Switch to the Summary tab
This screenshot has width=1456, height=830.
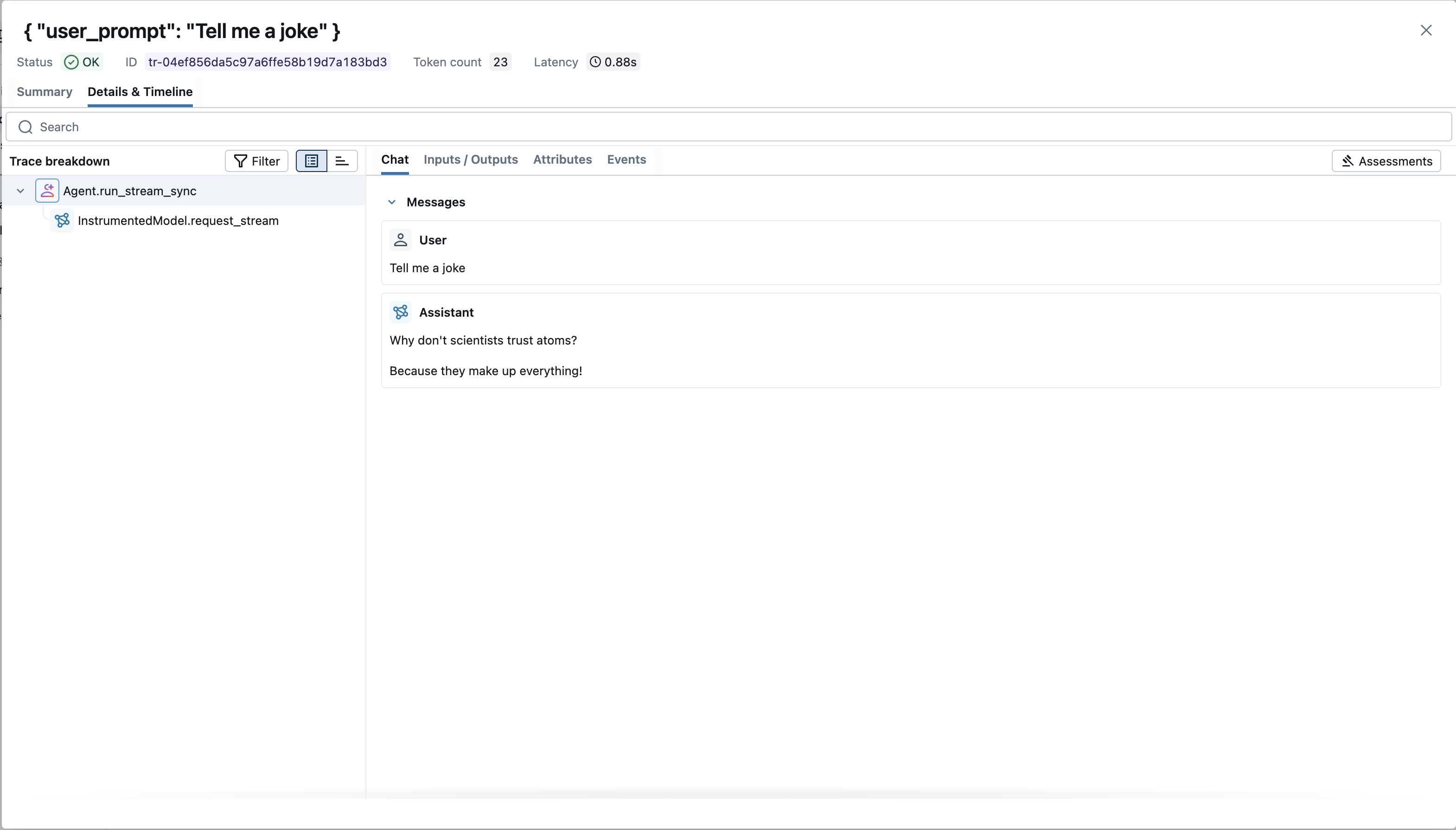(45, 92)
